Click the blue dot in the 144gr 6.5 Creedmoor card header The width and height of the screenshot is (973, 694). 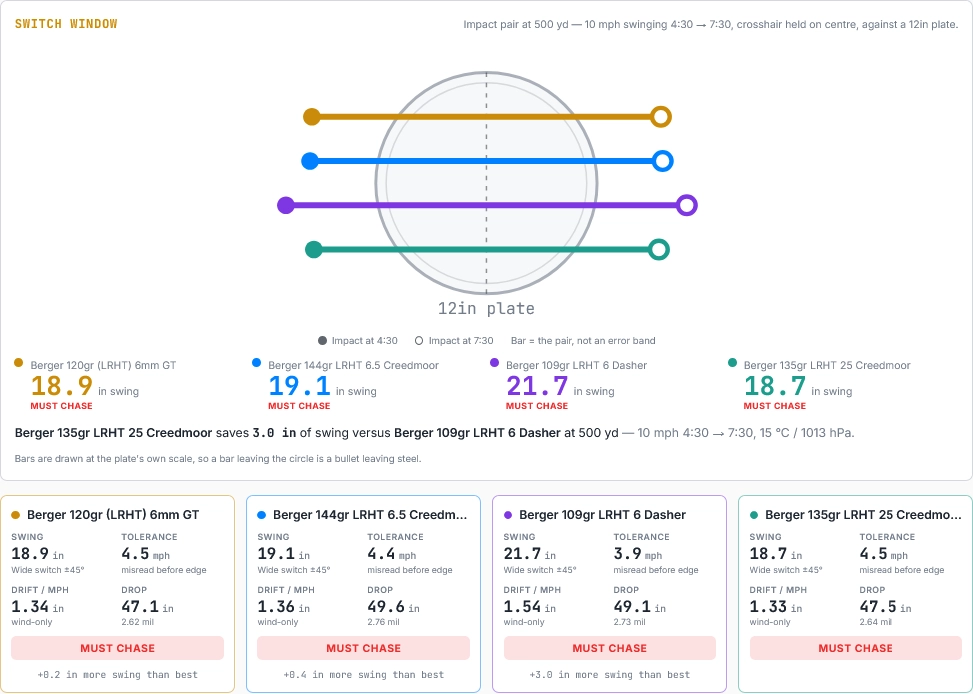(261, 515)
